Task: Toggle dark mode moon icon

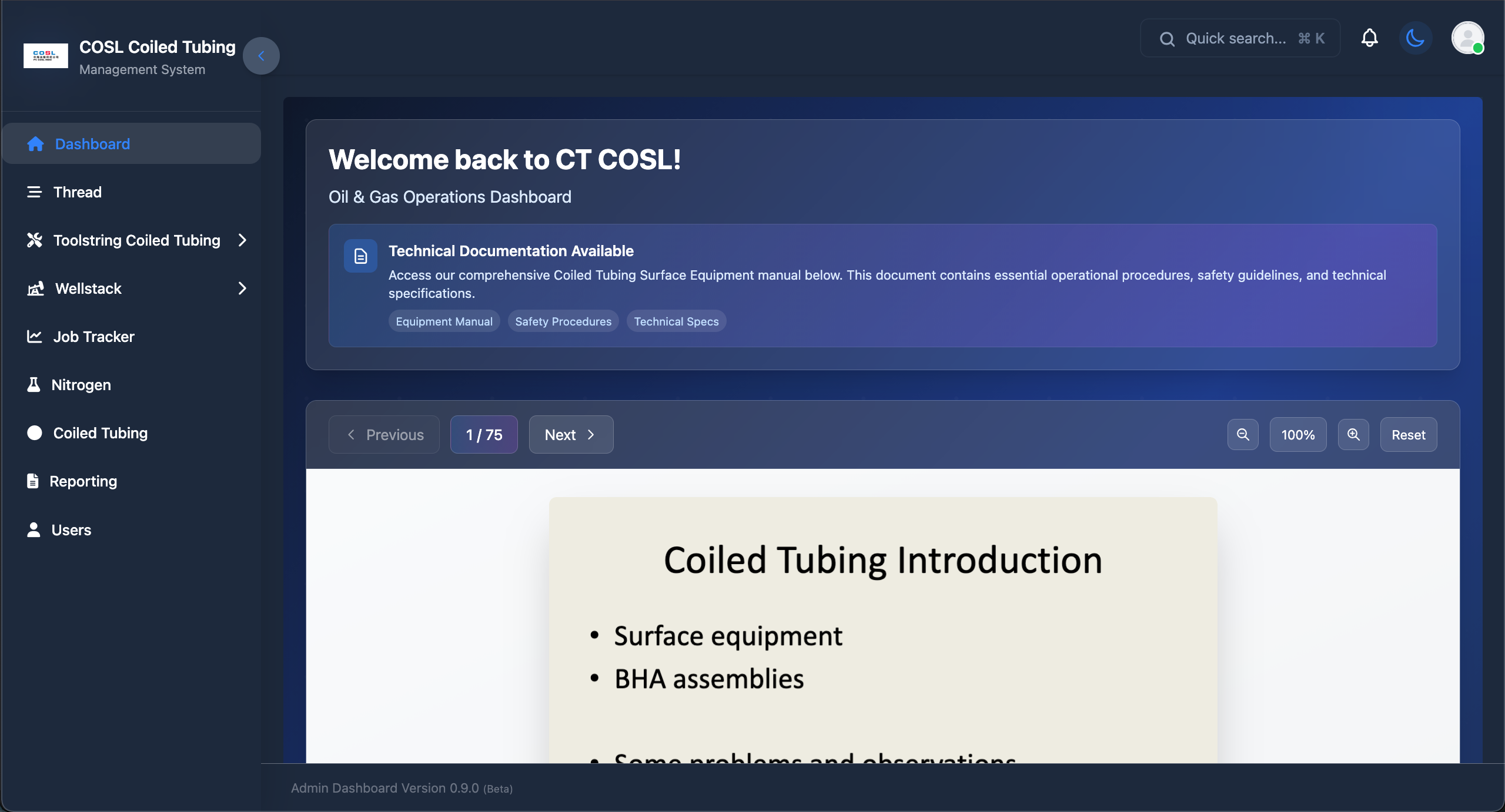Action: point(1415,38)
